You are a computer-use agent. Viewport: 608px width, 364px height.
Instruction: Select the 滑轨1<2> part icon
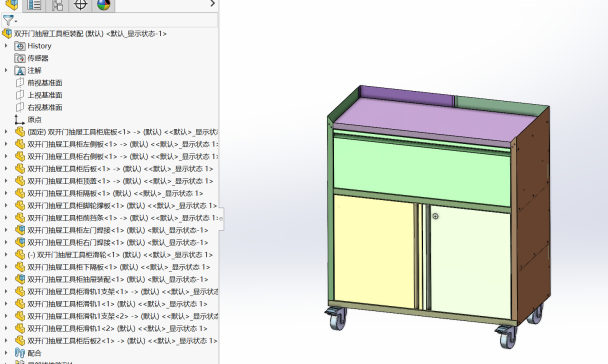tap(20, 329)
